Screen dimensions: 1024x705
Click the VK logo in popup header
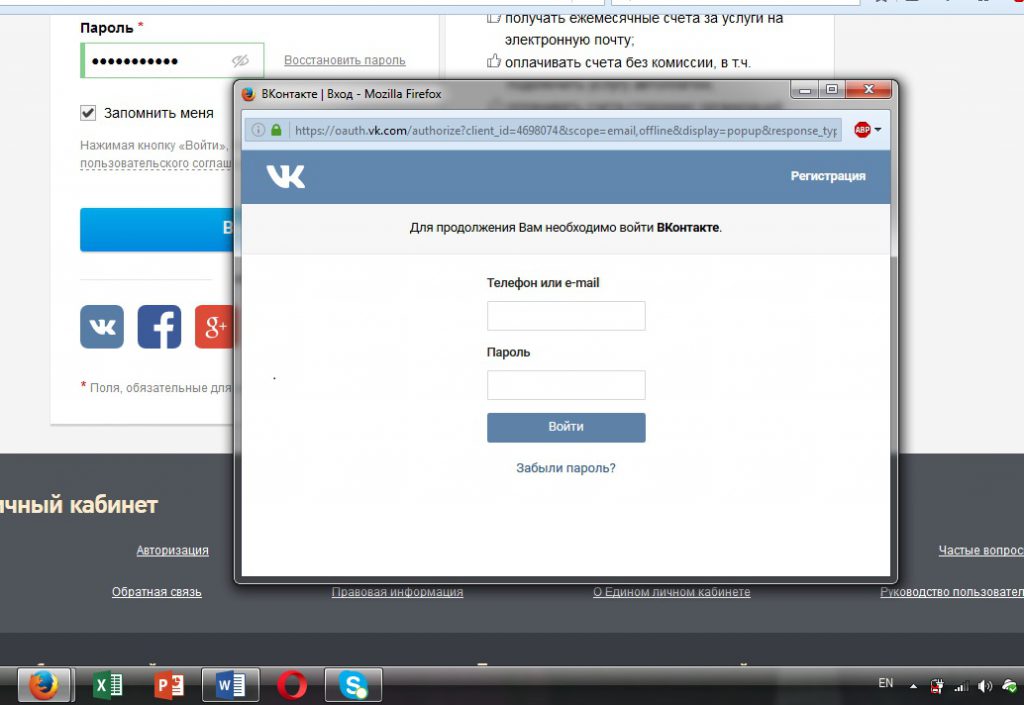[x=285, y=177]
